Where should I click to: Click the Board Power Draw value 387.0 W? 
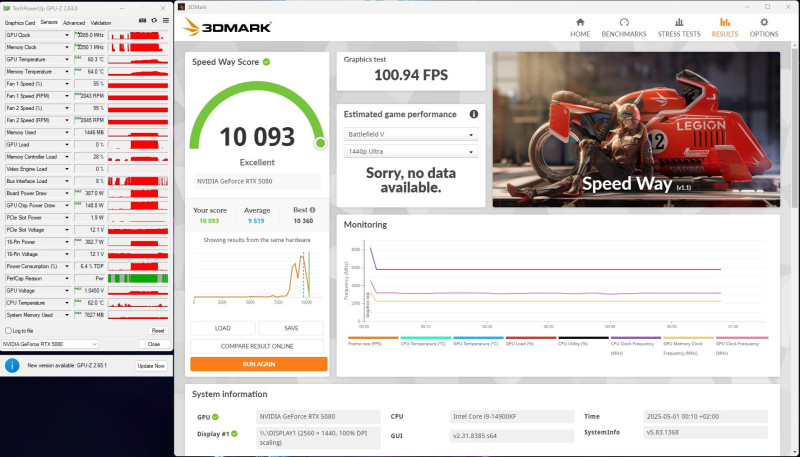[x=89, y=193]
